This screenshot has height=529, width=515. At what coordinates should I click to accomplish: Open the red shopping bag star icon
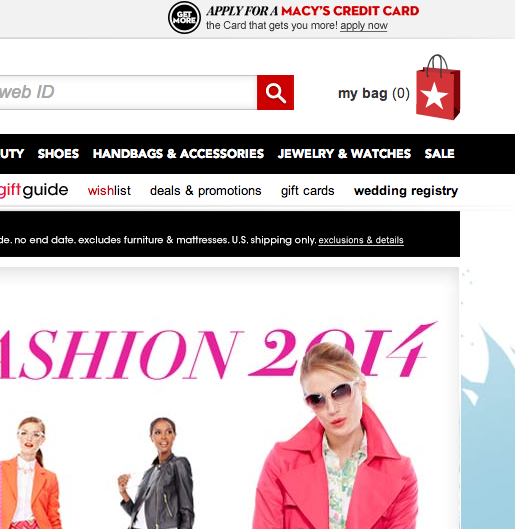click(438, 87)
